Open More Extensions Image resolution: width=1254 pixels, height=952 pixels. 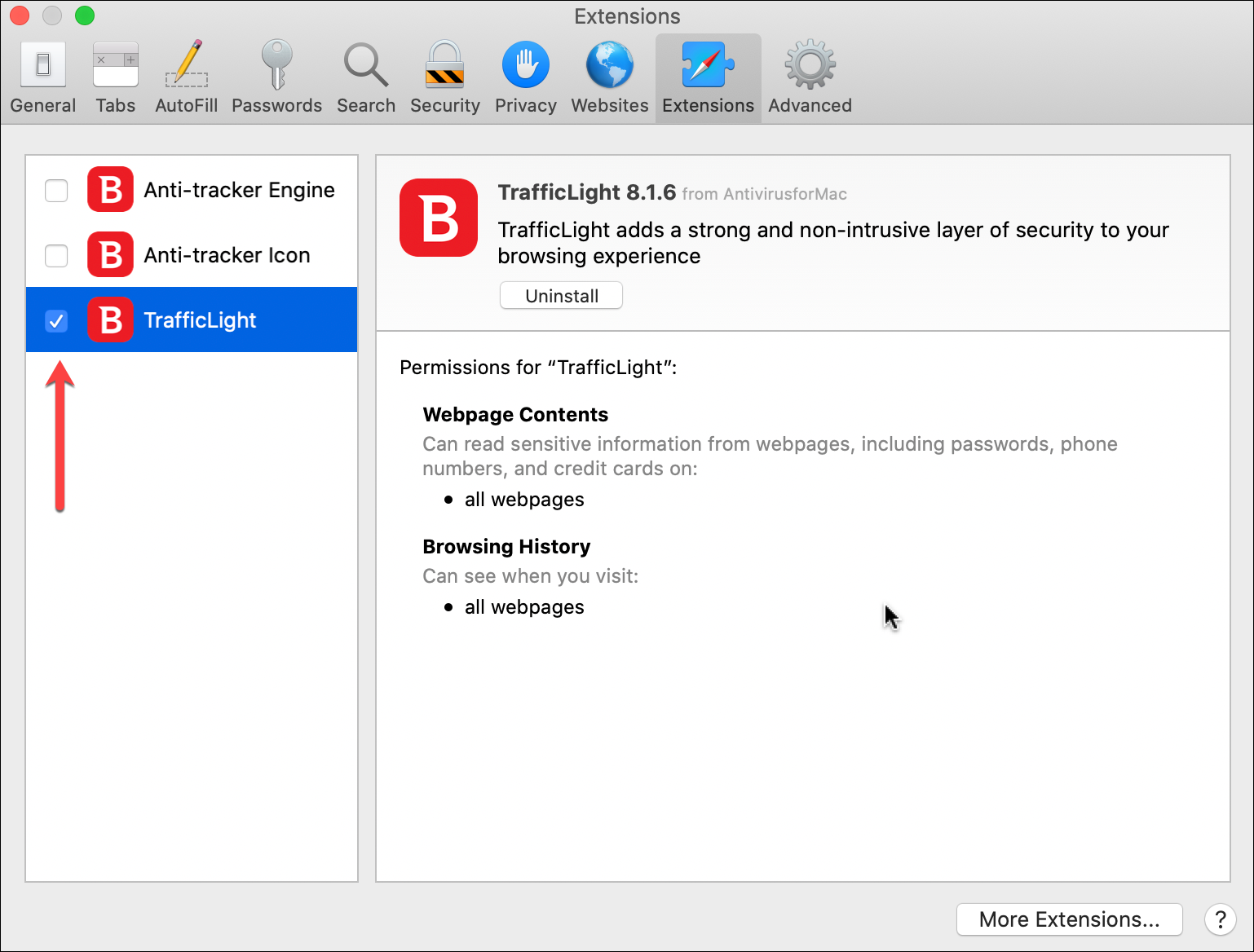click(1069, 919)
